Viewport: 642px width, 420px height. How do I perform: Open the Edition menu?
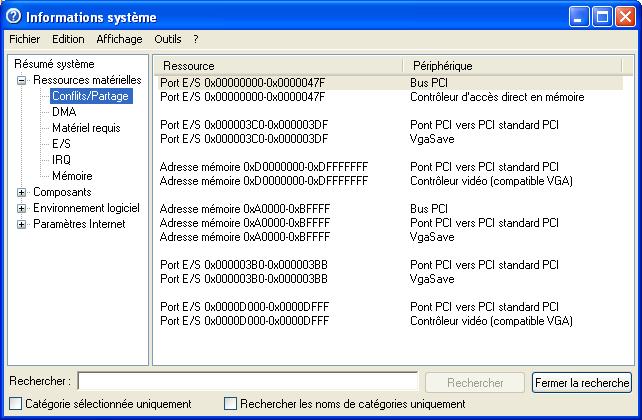pos(68,39)
